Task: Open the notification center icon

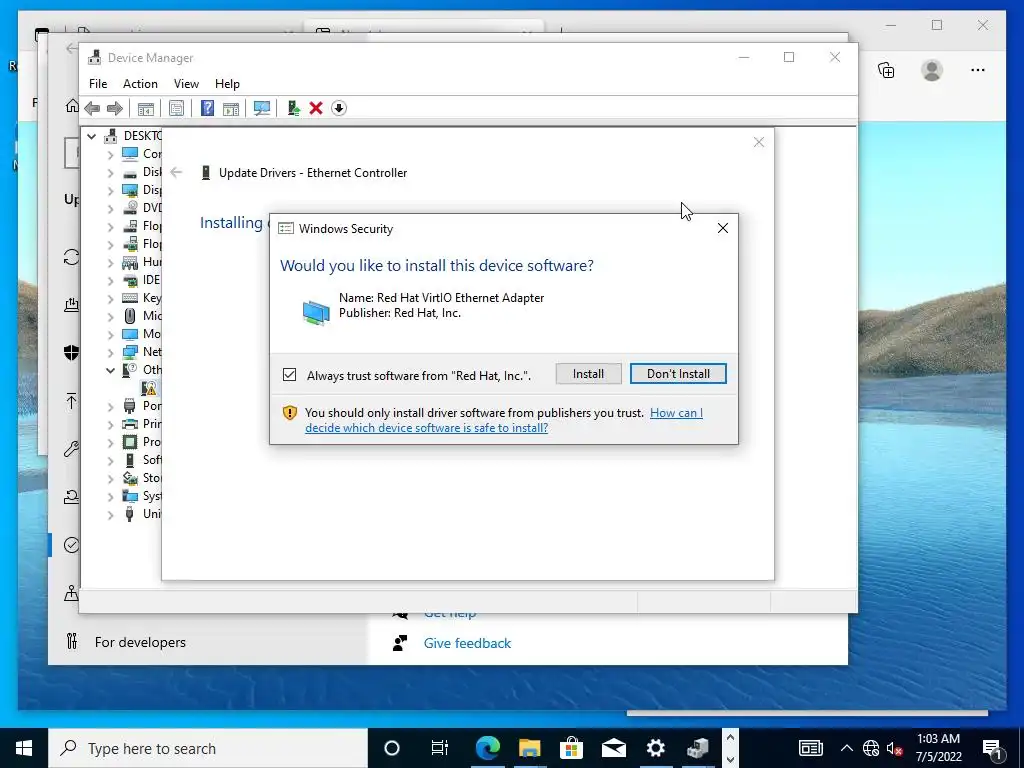Action: click(x=993, y=748)
